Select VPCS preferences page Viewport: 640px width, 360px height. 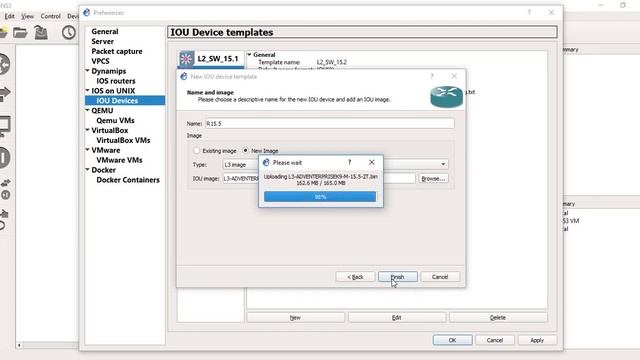pos(100,61)
